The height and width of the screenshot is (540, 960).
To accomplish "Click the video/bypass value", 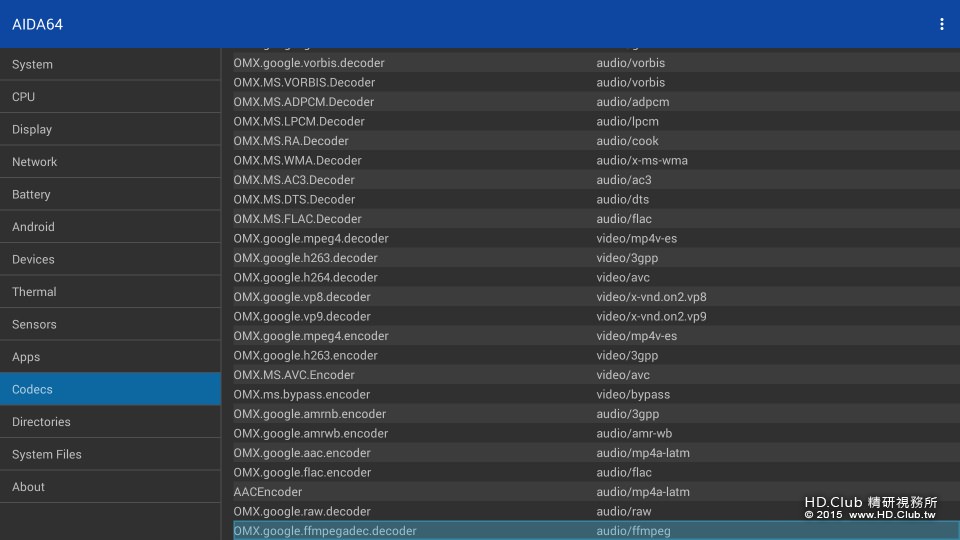I will coord(633,394).
